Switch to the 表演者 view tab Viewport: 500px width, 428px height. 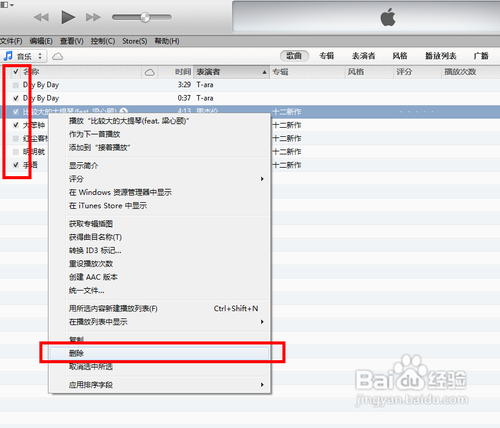pyautogui.click(x=363, y=56)
